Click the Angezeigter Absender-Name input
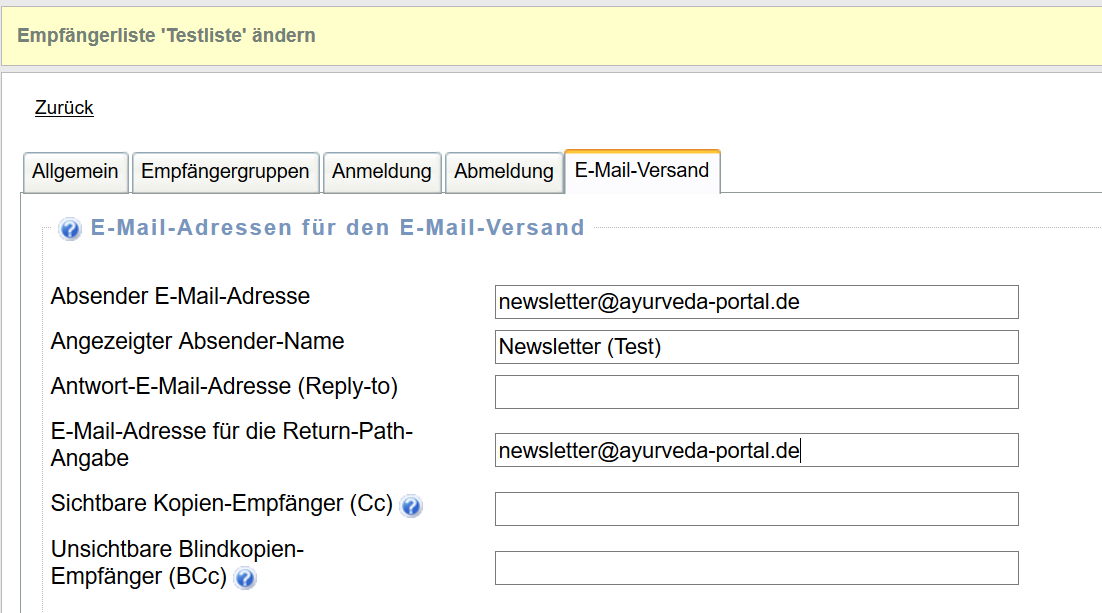Image resolution: width=1102 pixels, height=613 pixels. [756, 347]
